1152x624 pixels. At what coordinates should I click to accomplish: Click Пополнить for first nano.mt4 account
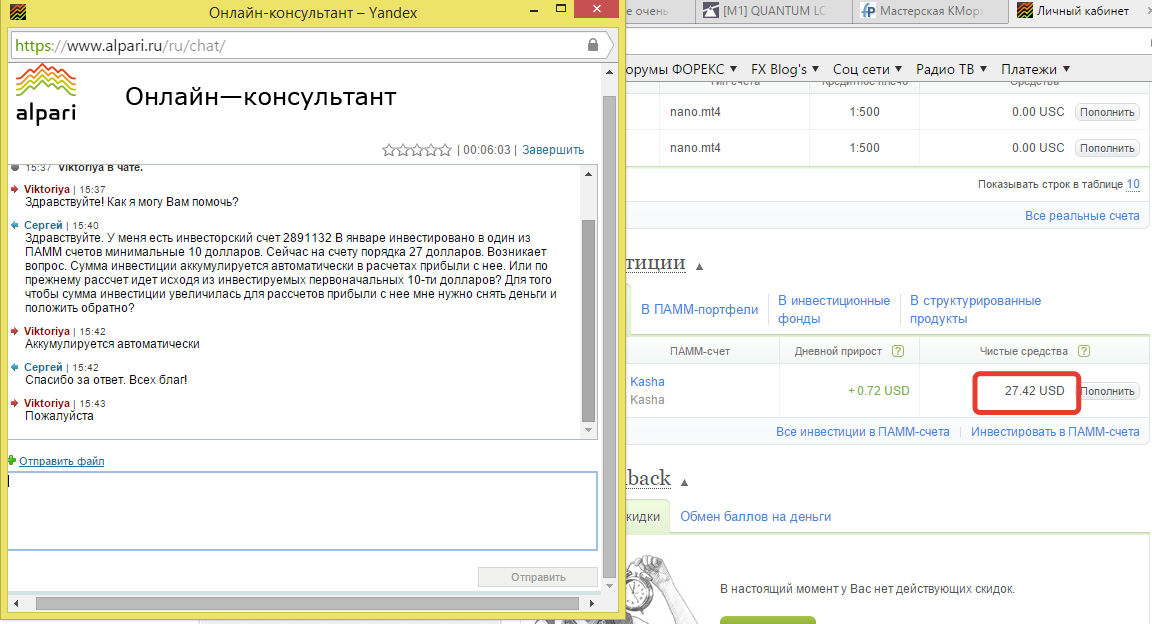point(1107,112)
